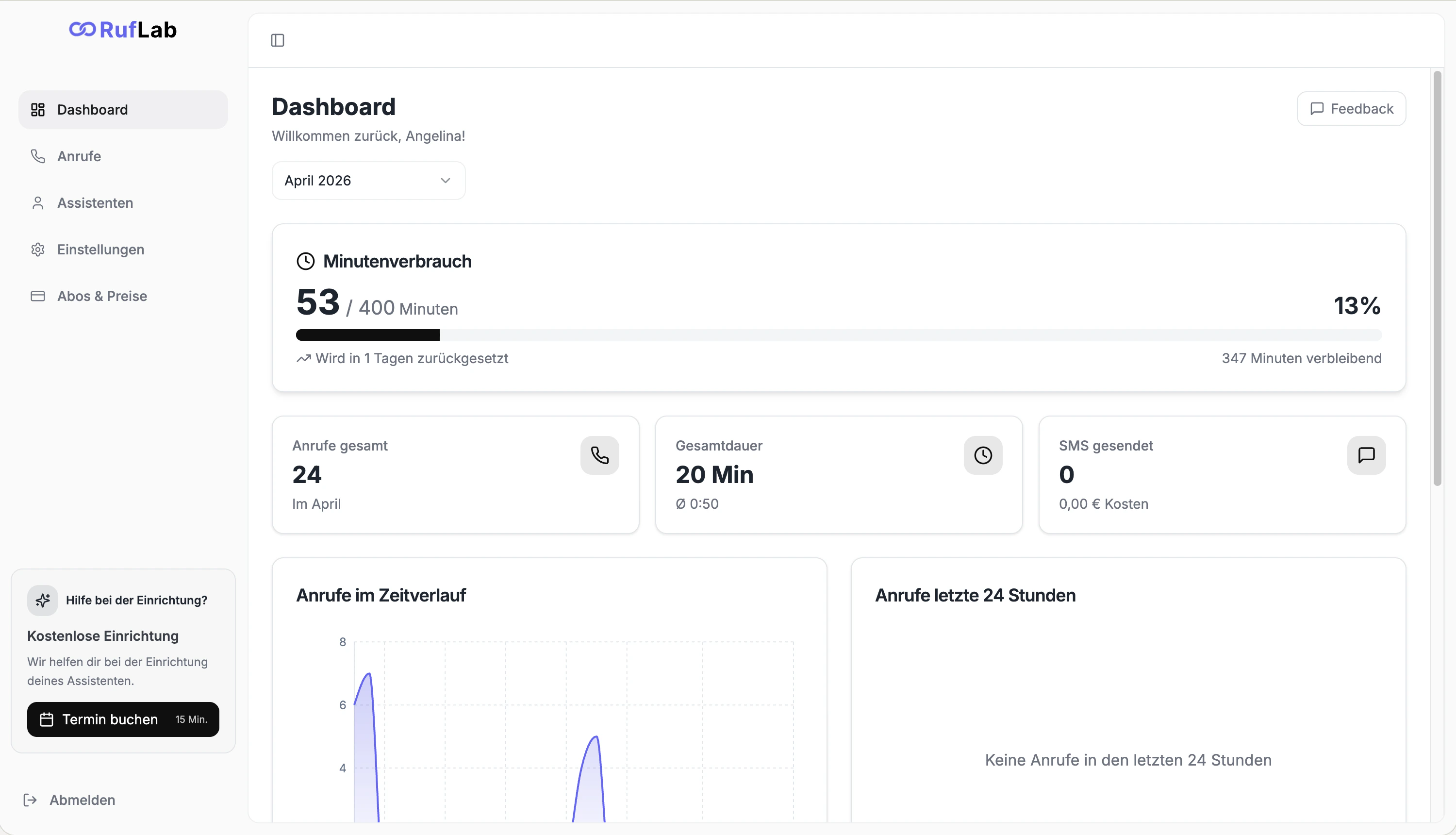
Task: Click the 13% usage percentage
Action: (x=1357, y=306)
